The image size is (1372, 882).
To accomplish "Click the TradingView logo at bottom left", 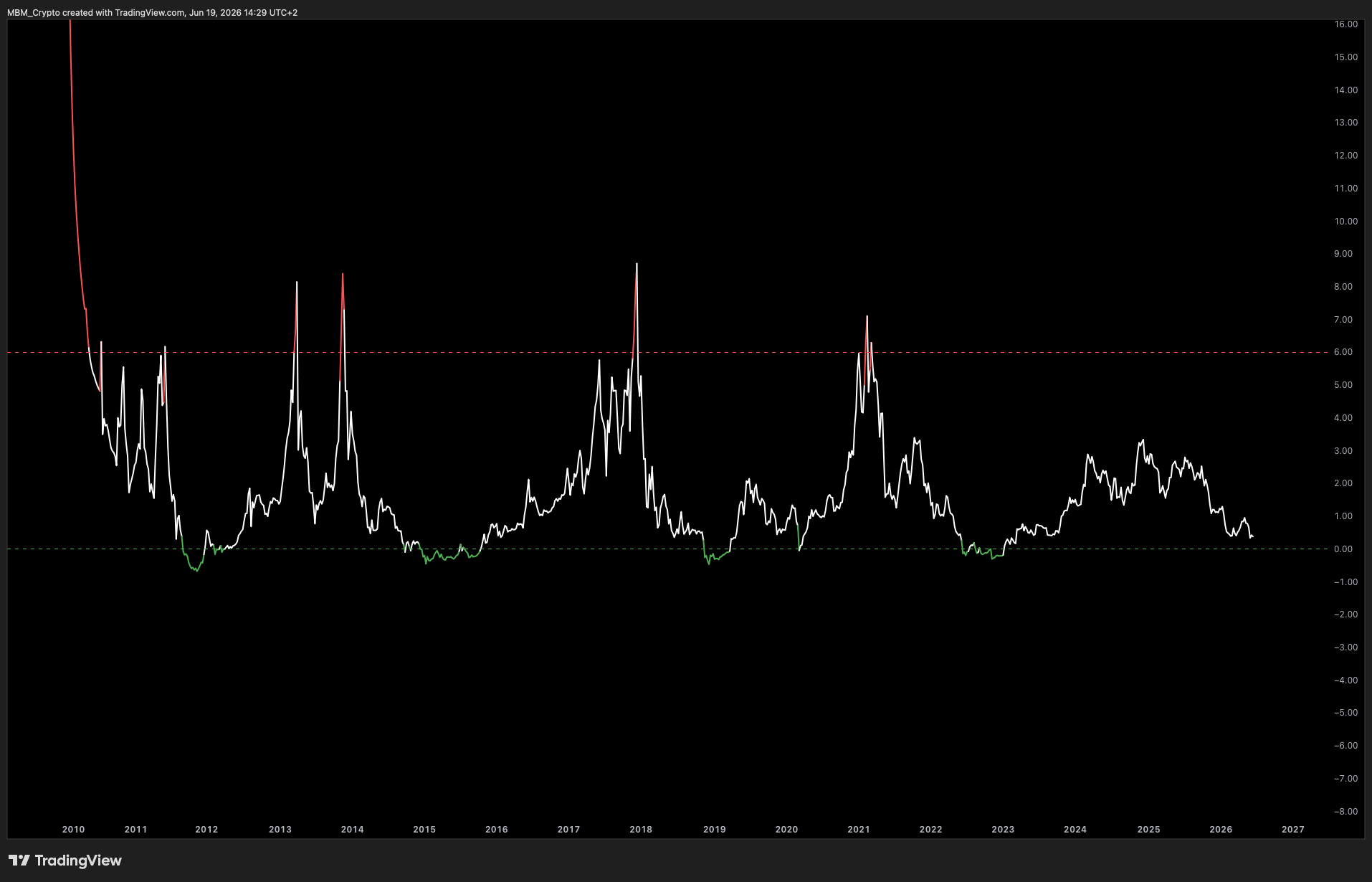I will tap(65, 860).
